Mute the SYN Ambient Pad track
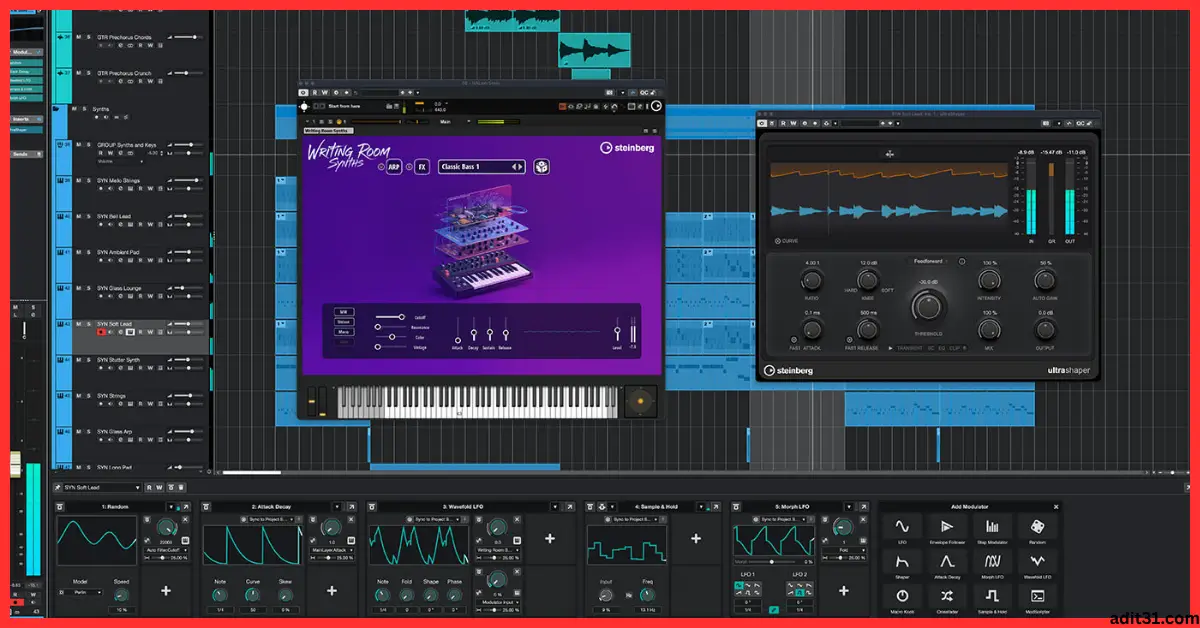Viewport: 1200px width, 628px height. [78, 252]
